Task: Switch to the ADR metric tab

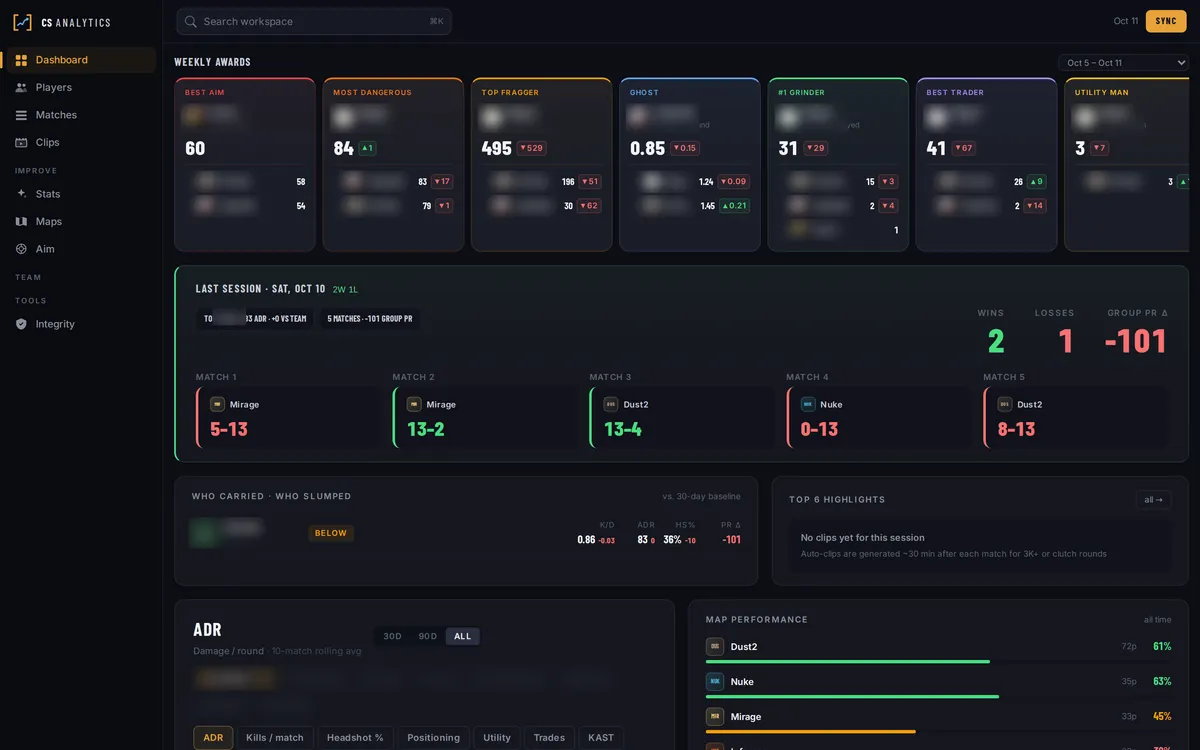Action: pyautogui.click(x=213, y=738)
